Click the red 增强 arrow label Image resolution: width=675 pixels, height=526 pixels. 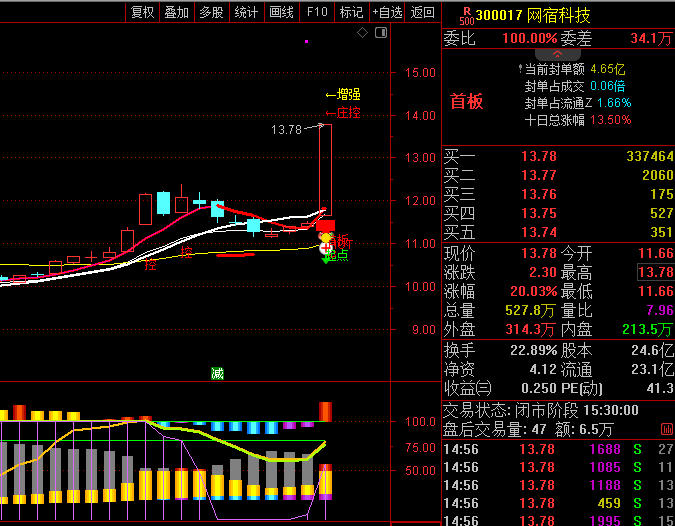(x=343, y=95)
